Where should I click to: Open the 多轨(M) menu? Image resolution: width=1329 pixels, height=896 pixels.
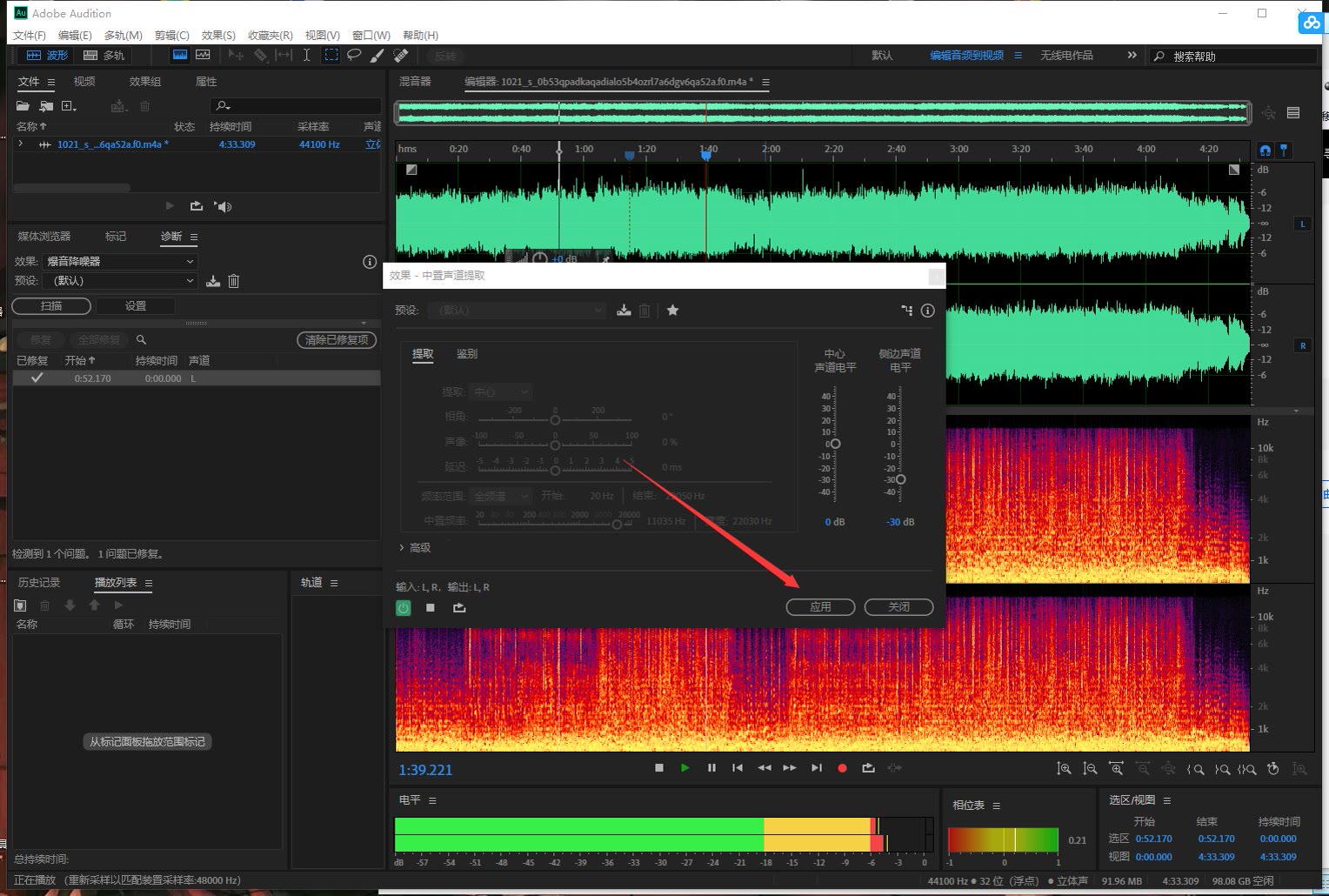(123, 35)
